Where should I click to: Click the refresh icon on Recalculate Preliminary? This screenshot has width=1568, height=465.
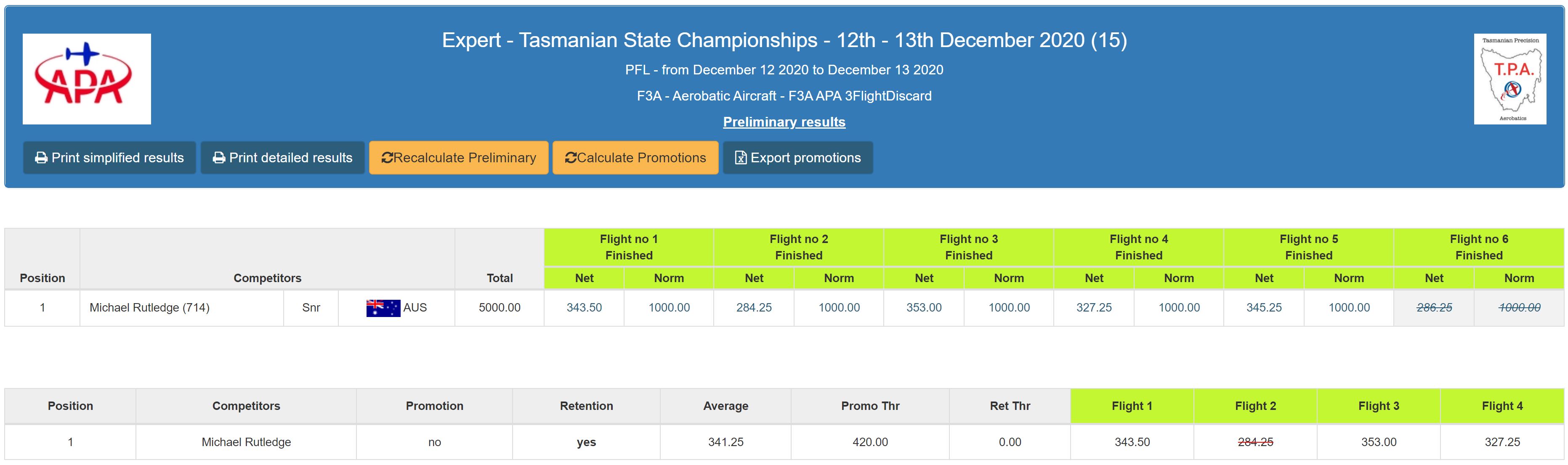(387, 158)
